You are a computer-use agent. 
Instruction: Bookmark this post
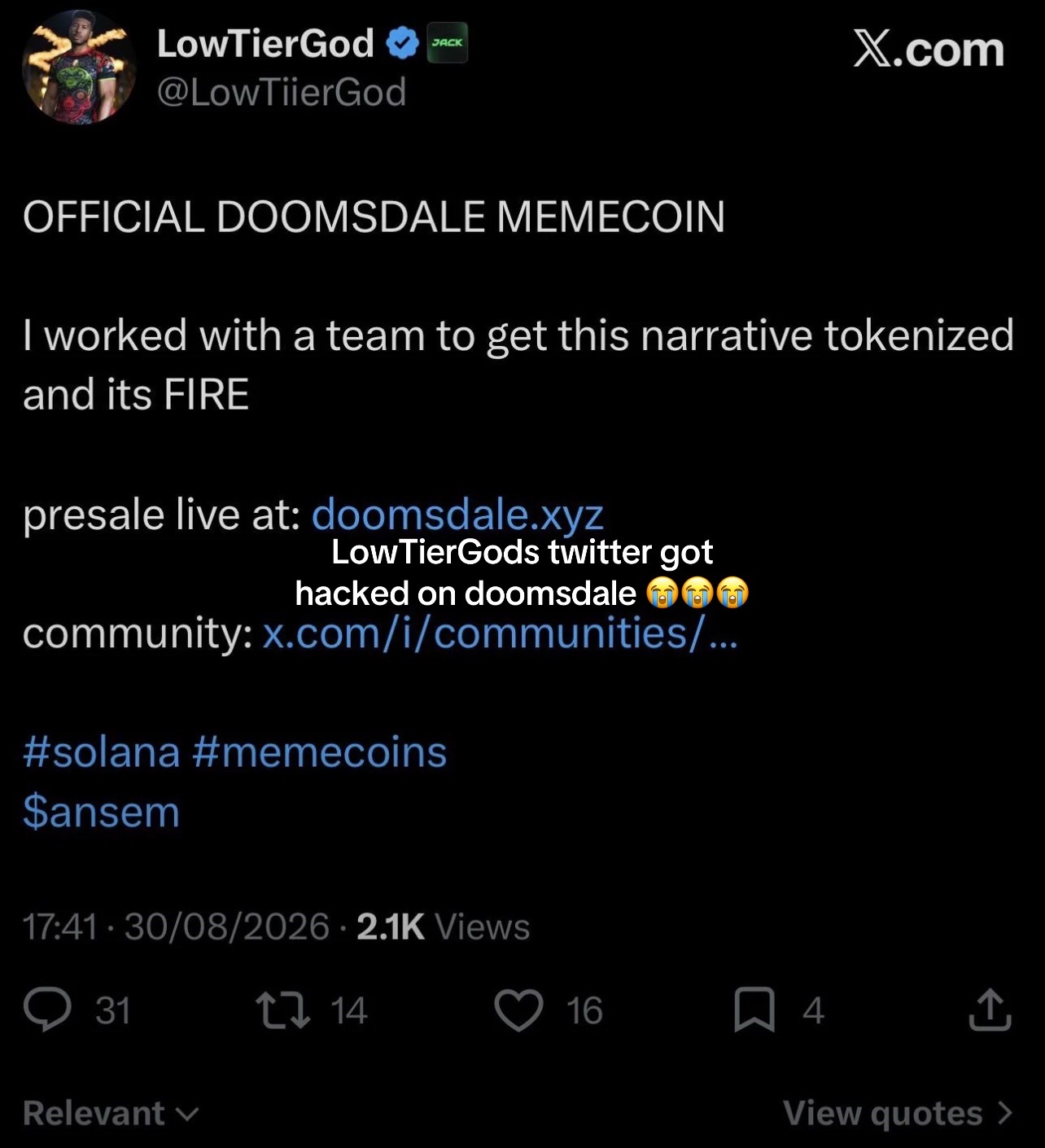coord(754,1010)
